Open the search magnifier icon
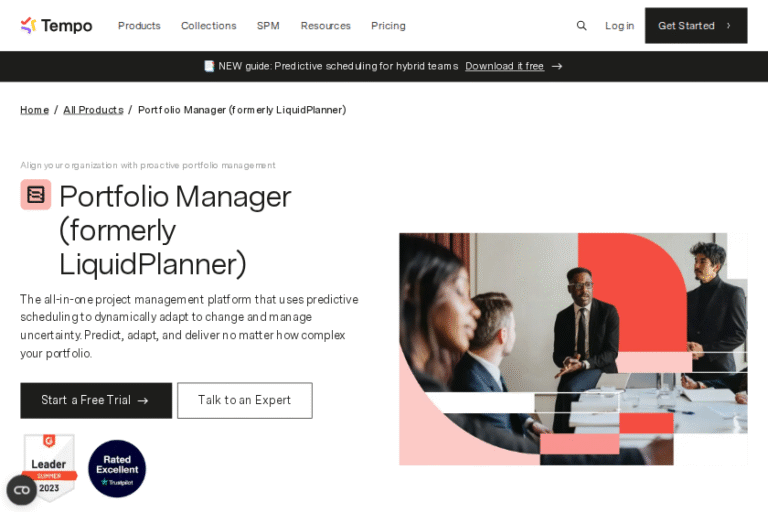The height and width of the screenshot is (512, 768). tap(582, 26)
